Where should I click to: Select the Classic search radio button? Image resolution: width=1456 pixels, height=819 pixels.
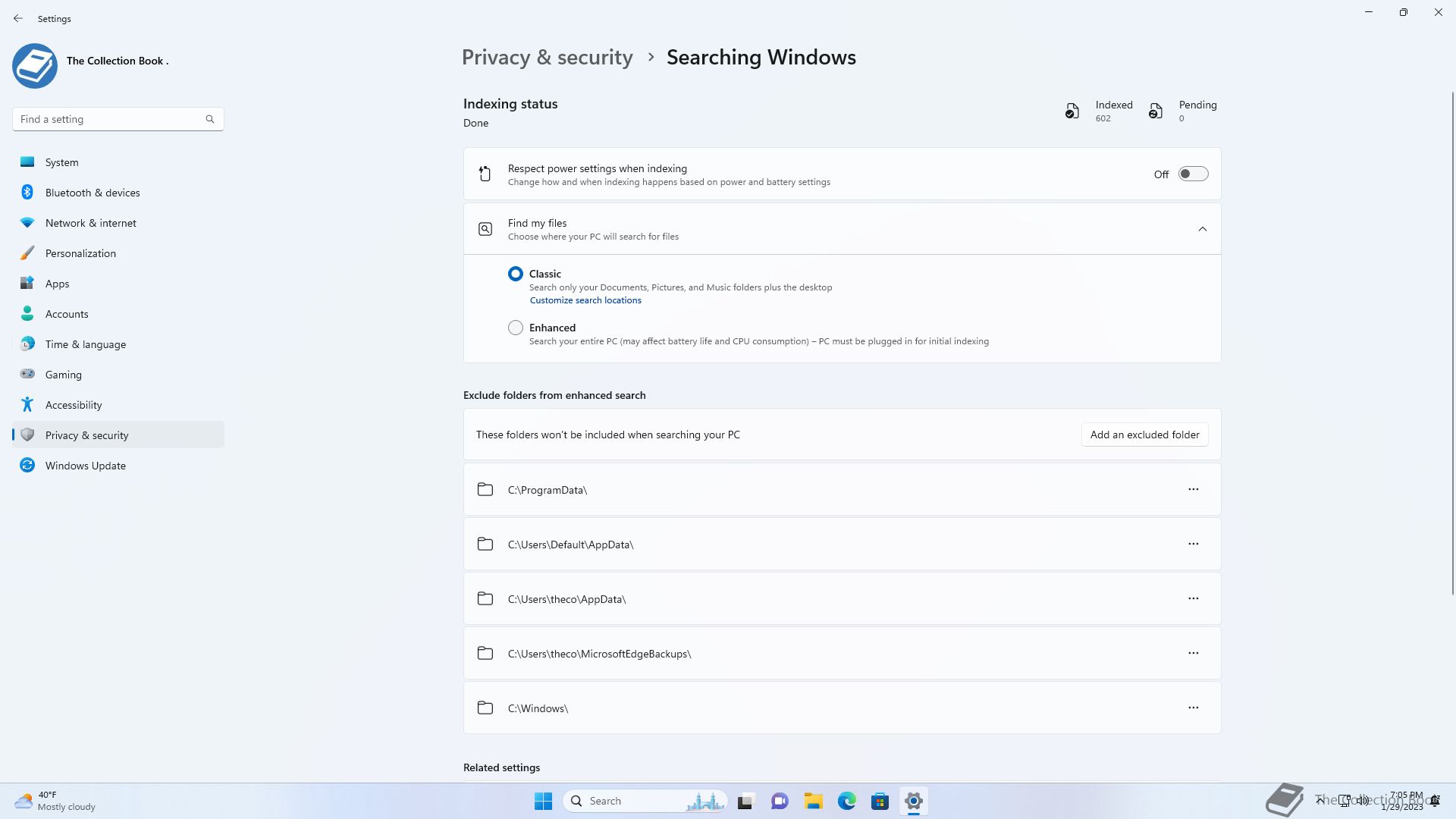pos(516,274)
